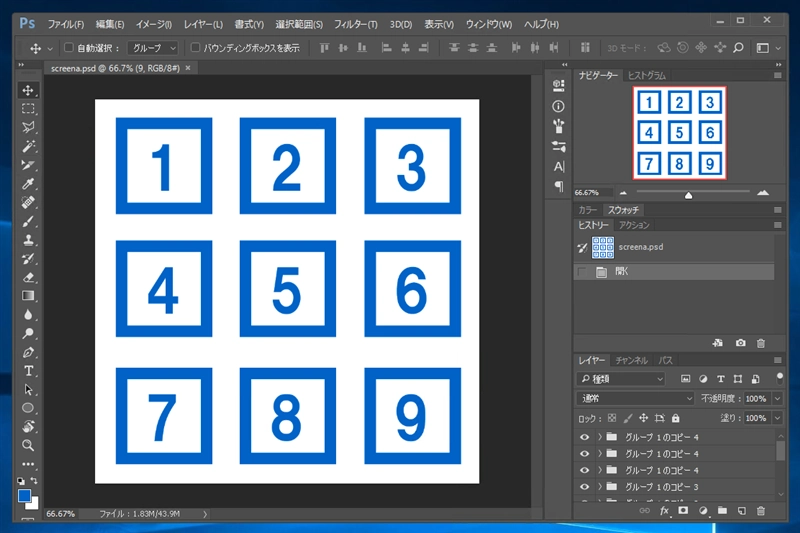The image size is (800, 533).
Task: Switch to the ヒストグラム tab
Action: pyautogui.click(x=646, y=75)
